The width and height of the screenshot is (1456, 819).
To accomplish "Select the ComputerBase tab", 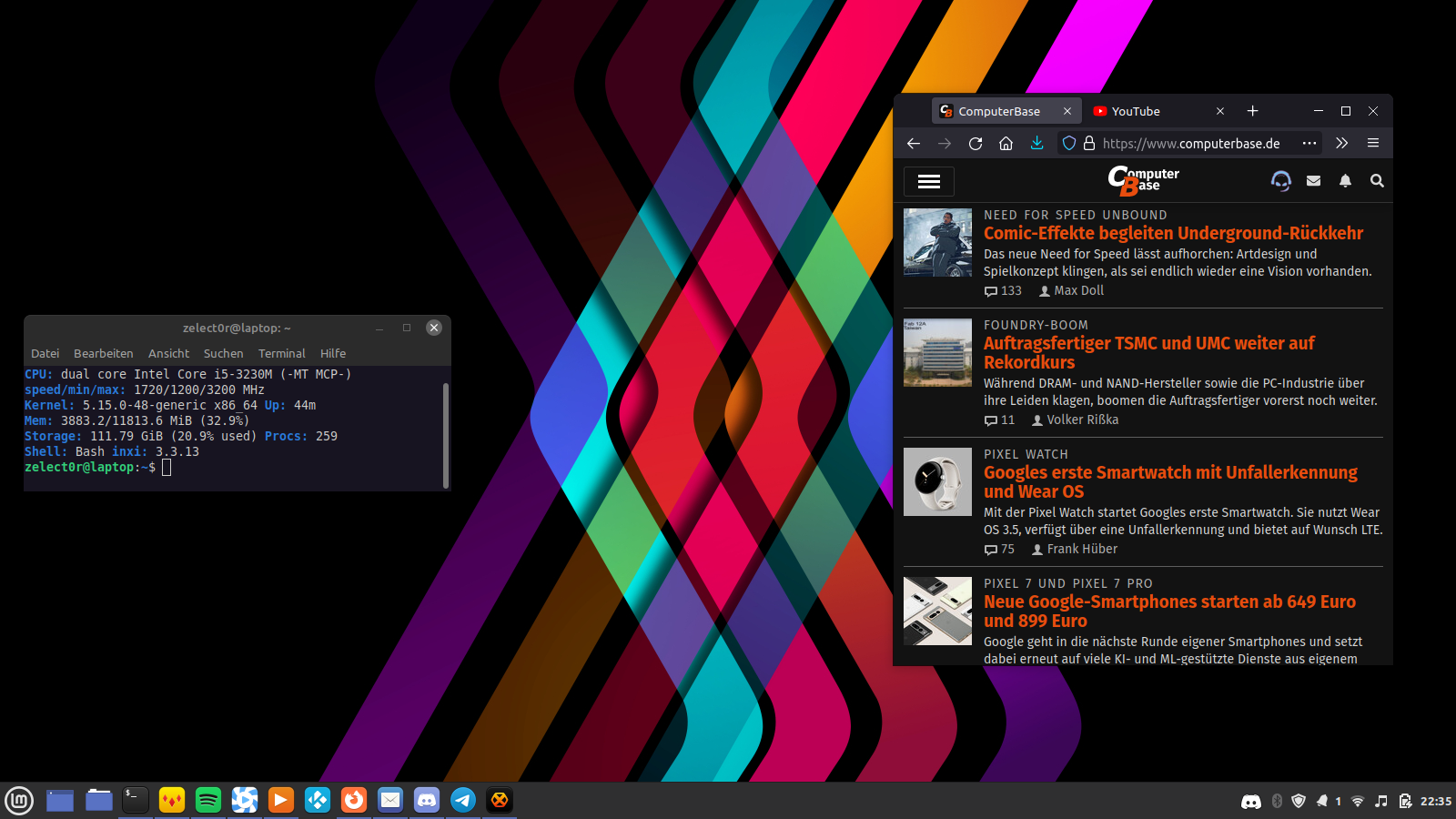I will point(1007,111).
